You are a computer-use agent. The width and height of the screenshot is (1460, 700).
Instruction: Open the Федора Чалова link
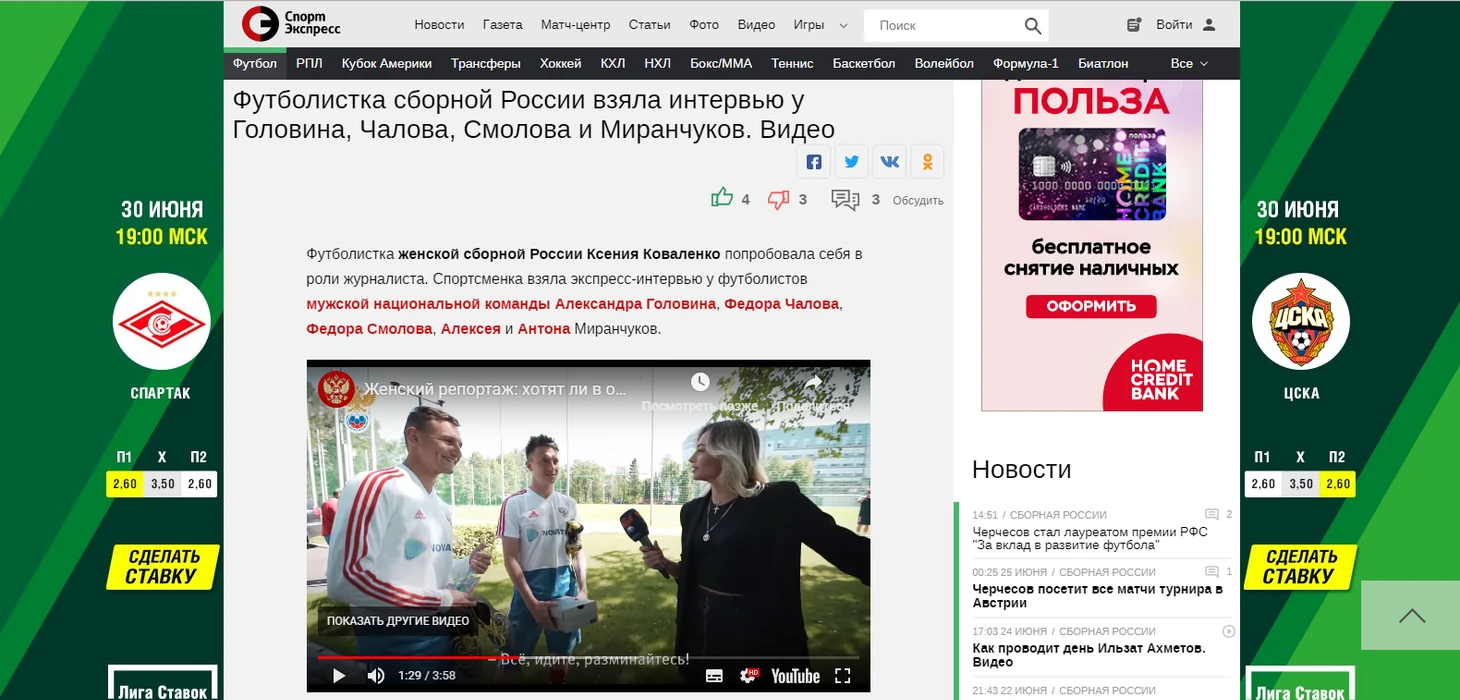(x=782, y=304)
